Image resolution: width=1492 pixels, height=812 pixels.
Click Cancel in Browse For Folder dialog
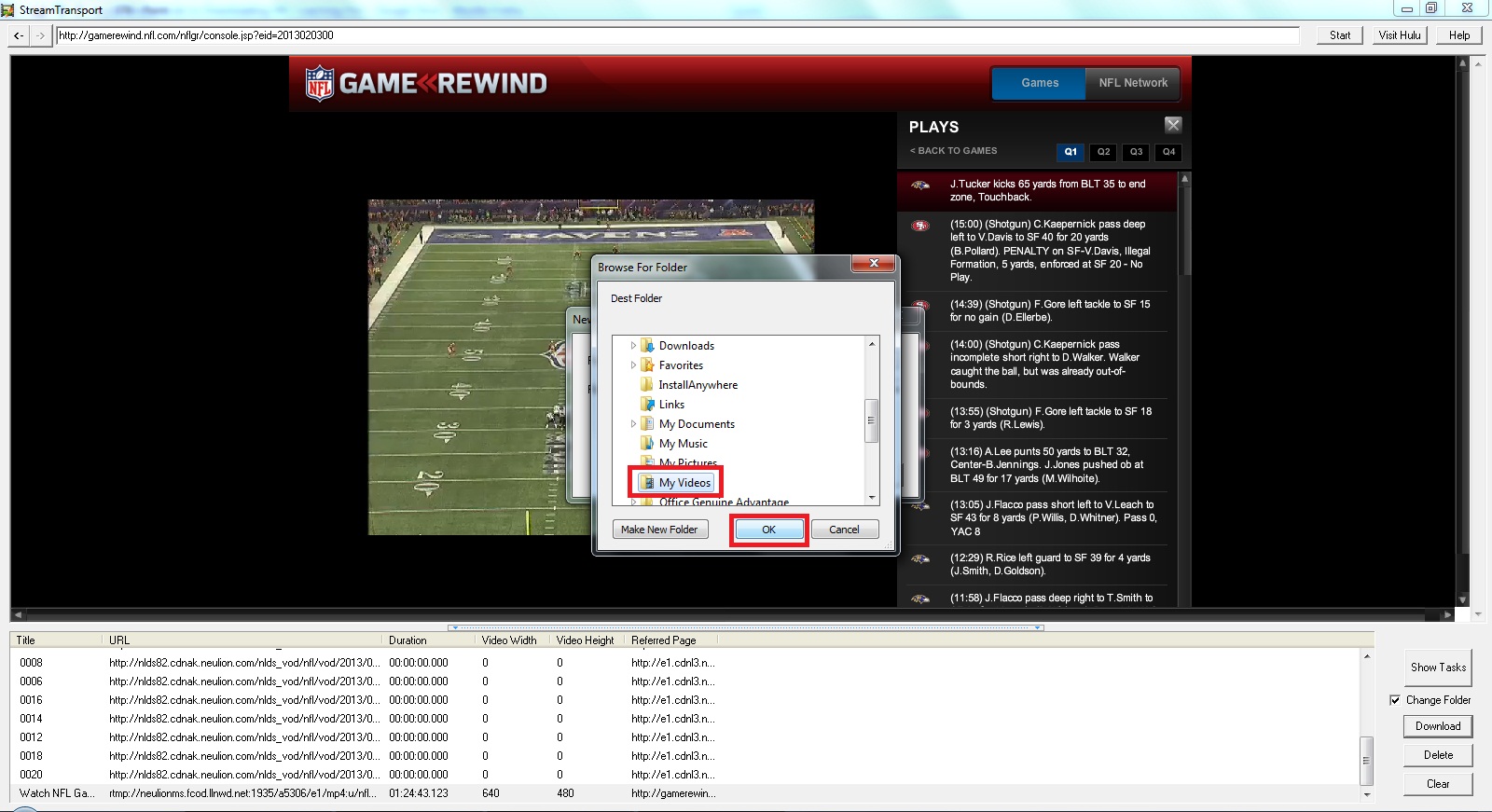844,530
